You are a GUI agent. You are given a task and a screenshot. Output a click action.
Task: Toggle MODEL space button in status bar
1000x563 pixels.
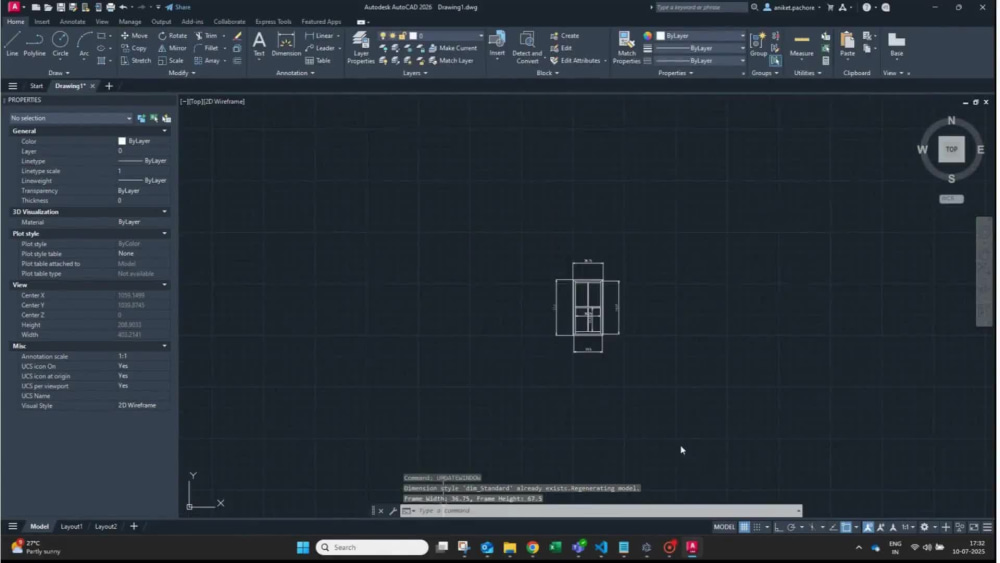click(724, 527)
